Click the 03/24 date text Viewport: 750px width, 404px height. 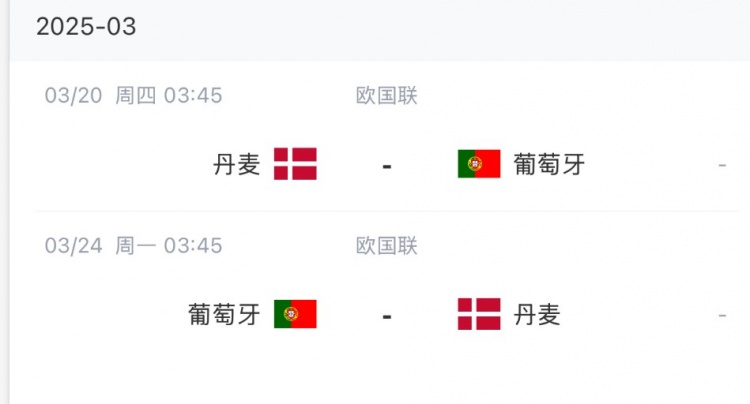click(73, 246)
